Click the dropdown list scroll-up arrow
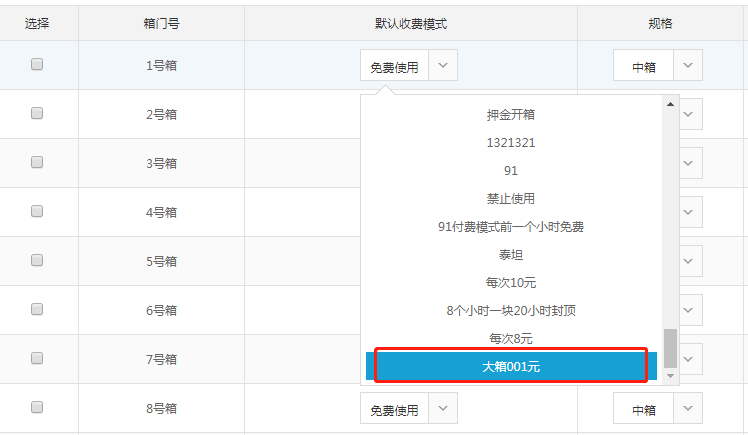 [670, 104]
